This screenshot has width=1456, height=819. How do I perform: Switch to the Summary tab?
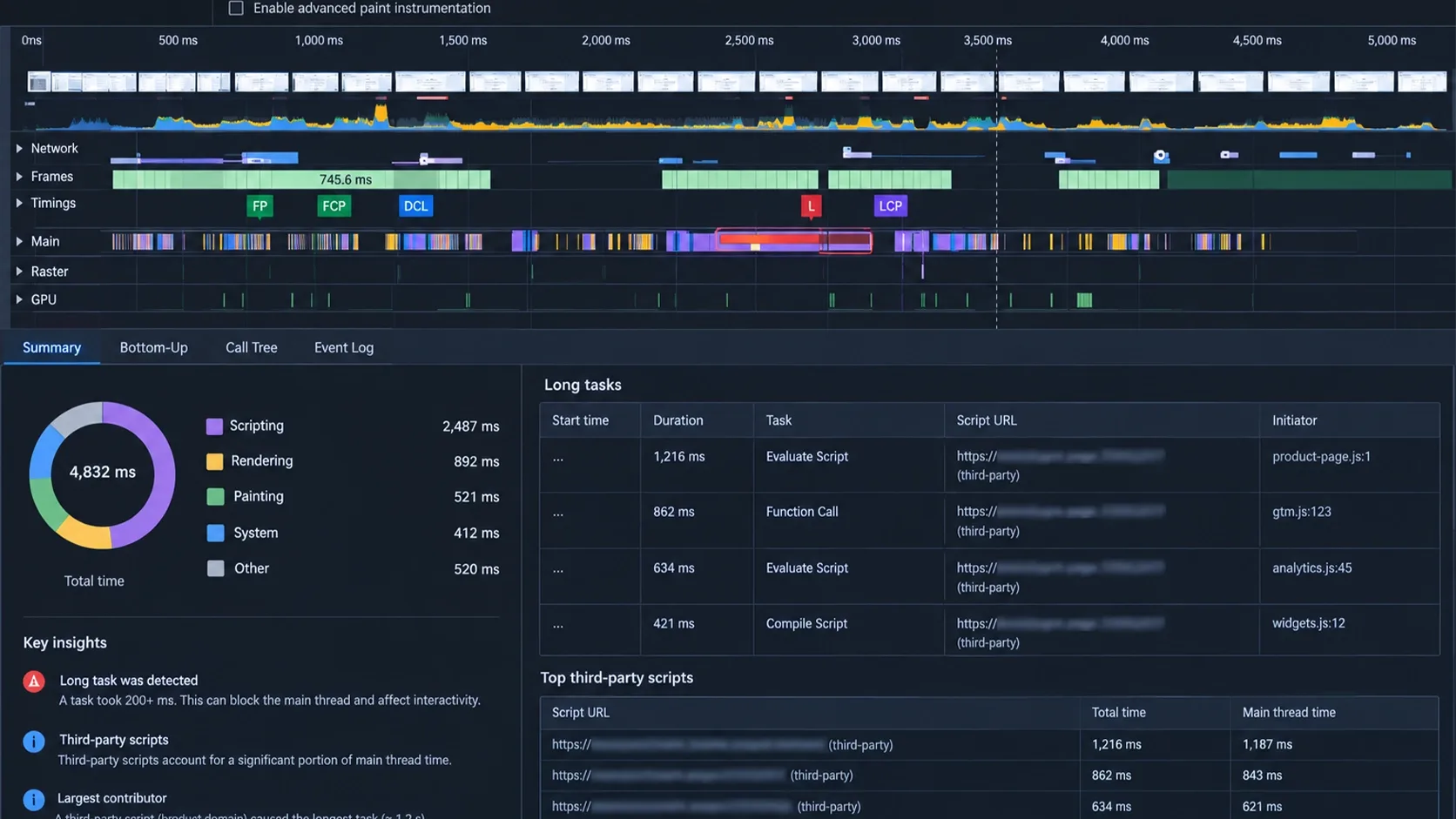51,347
